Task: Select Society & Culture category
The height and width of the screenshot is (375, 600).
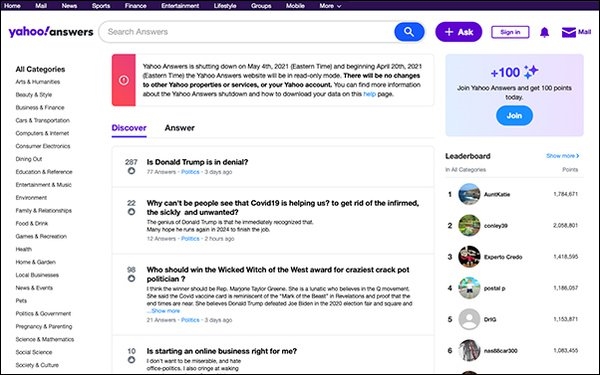Action: 37,365
